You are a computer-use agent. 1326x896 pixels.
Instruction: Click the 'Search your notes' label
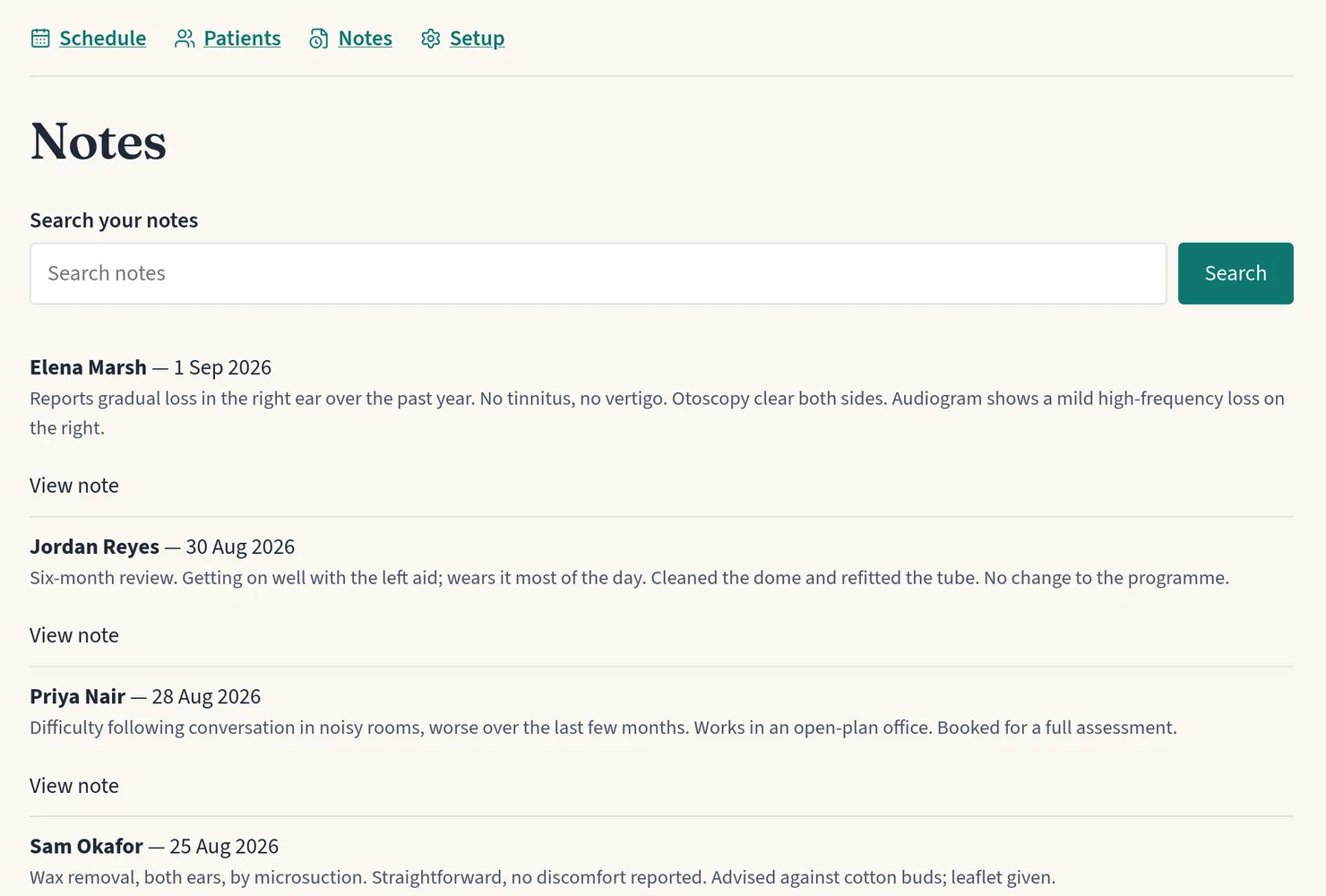[x=114, y=220]
